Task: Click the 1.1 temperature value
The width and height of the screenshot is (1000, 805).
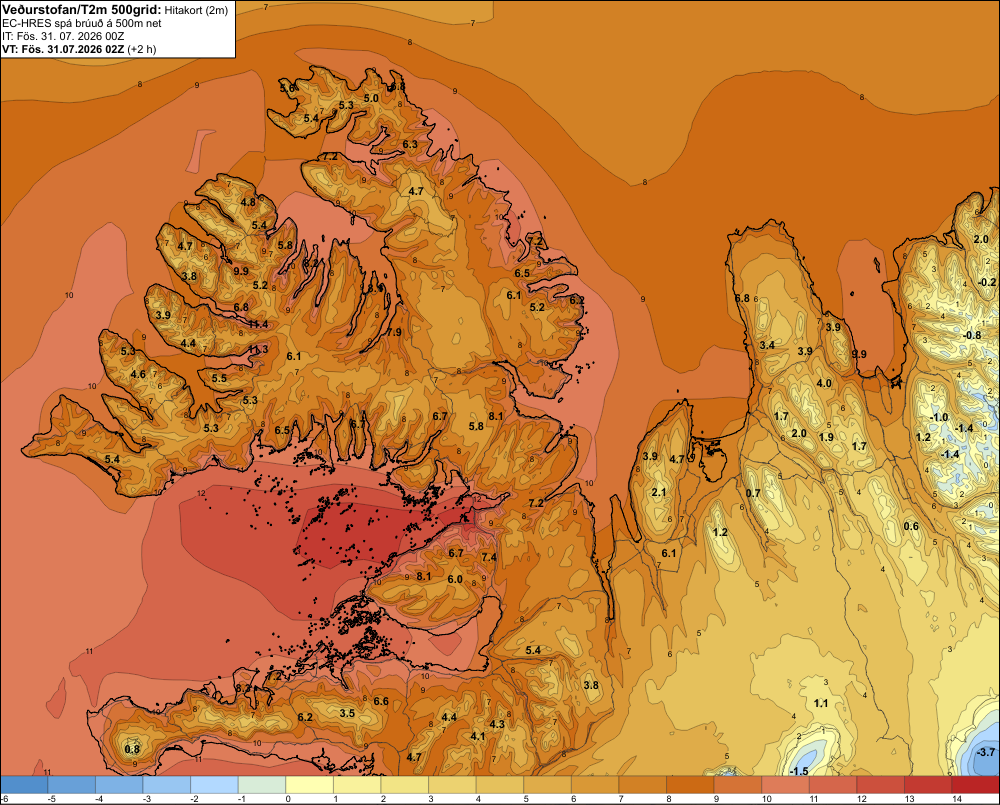Action: coord(821,703)
